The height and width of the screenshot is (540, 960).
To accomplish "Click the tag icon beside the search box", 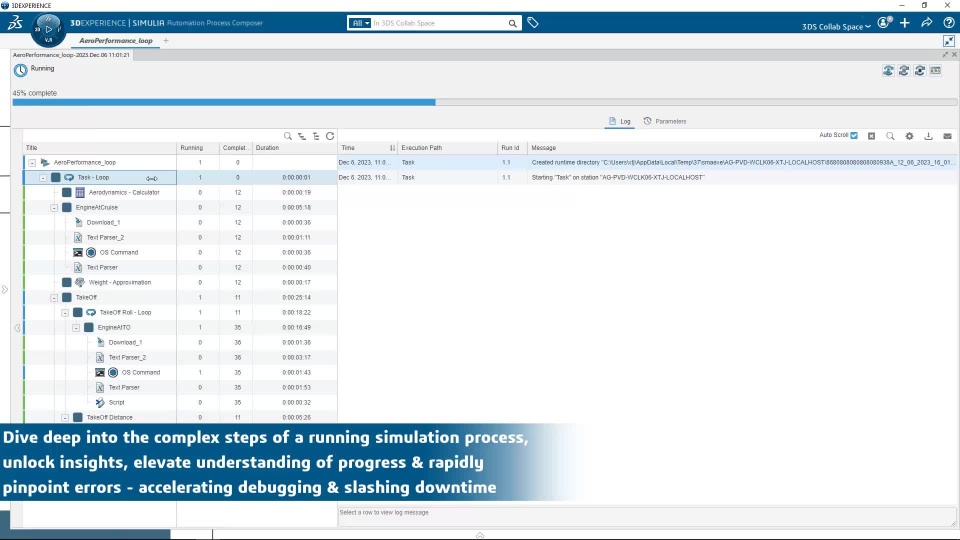I will click(x=533, y=23).
